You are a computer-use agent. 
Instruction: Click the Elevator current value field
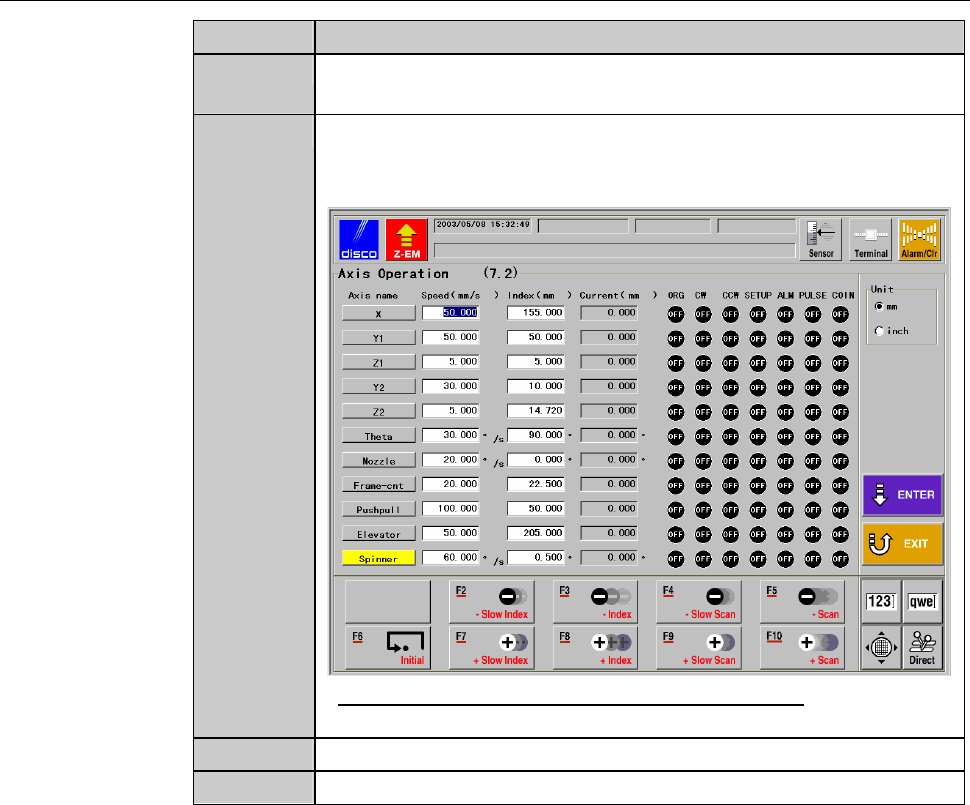pos(609,533)
